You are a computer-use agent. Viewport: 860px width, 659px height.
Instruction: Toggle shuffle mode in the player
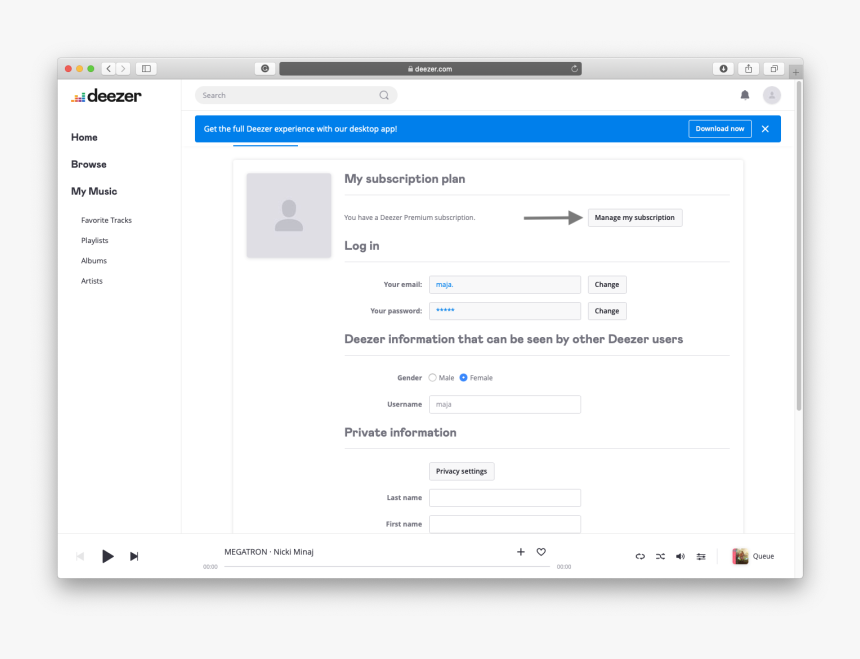(660, 557)
